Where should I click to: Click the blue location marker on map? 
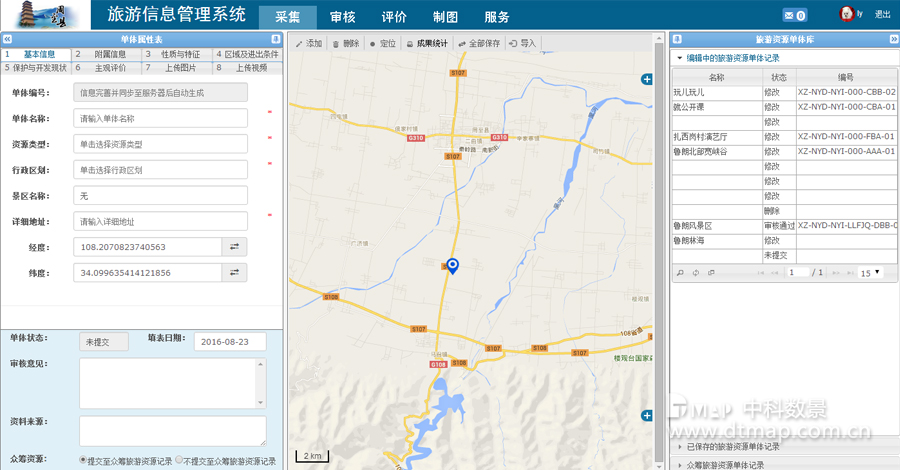pos(452,265)
